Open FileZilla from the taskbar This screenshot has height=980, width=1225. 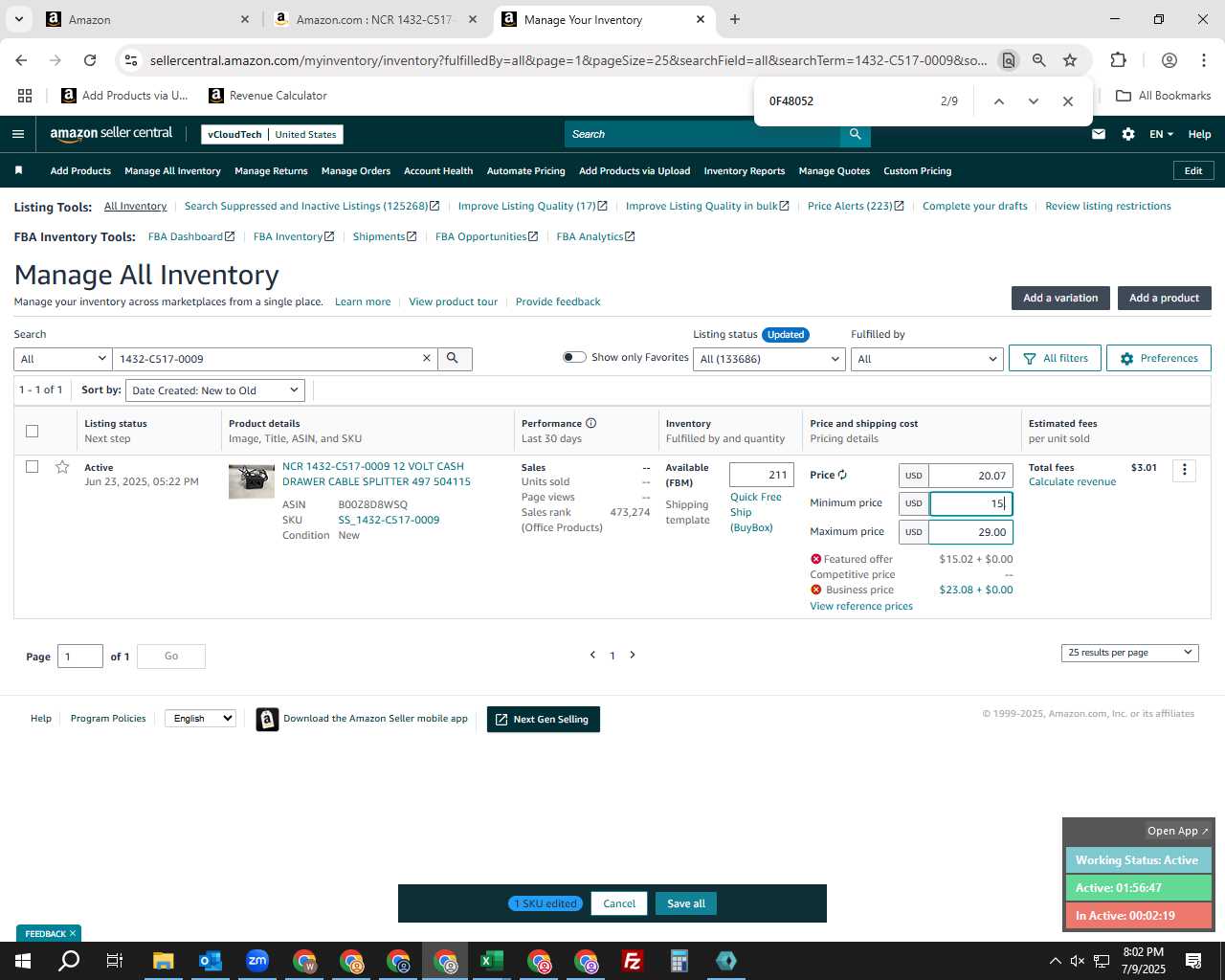[633, 961]
